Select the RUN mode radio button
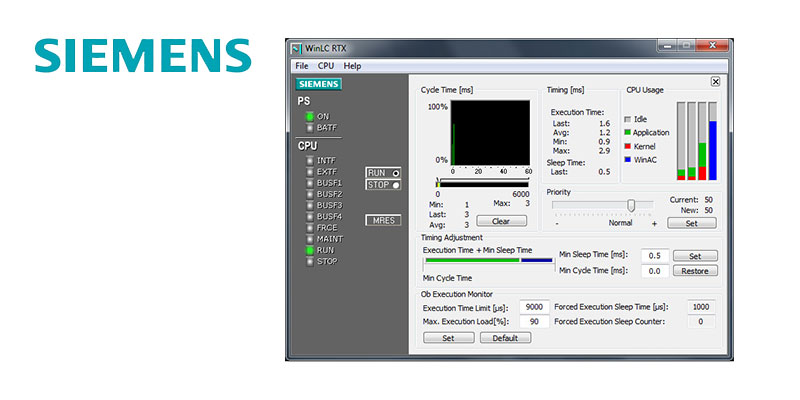 (396, 173)
